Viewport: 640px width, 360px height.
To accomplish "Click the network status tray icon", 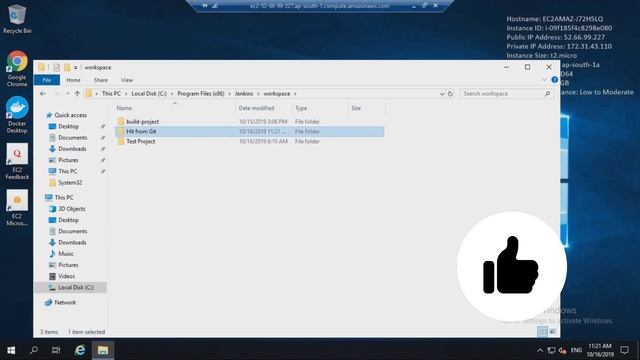I will [551, 350].
